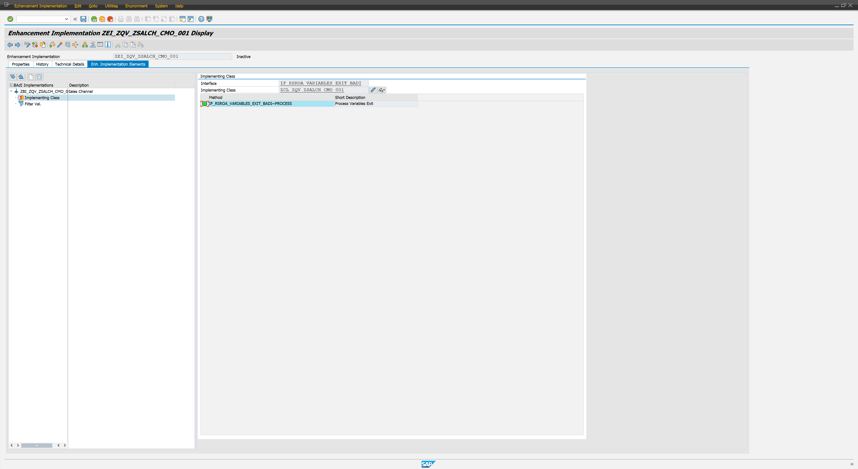Click the blue information 'i' toolbar icon
Viewport: 858px width, 469px height.
pos(108,45)
